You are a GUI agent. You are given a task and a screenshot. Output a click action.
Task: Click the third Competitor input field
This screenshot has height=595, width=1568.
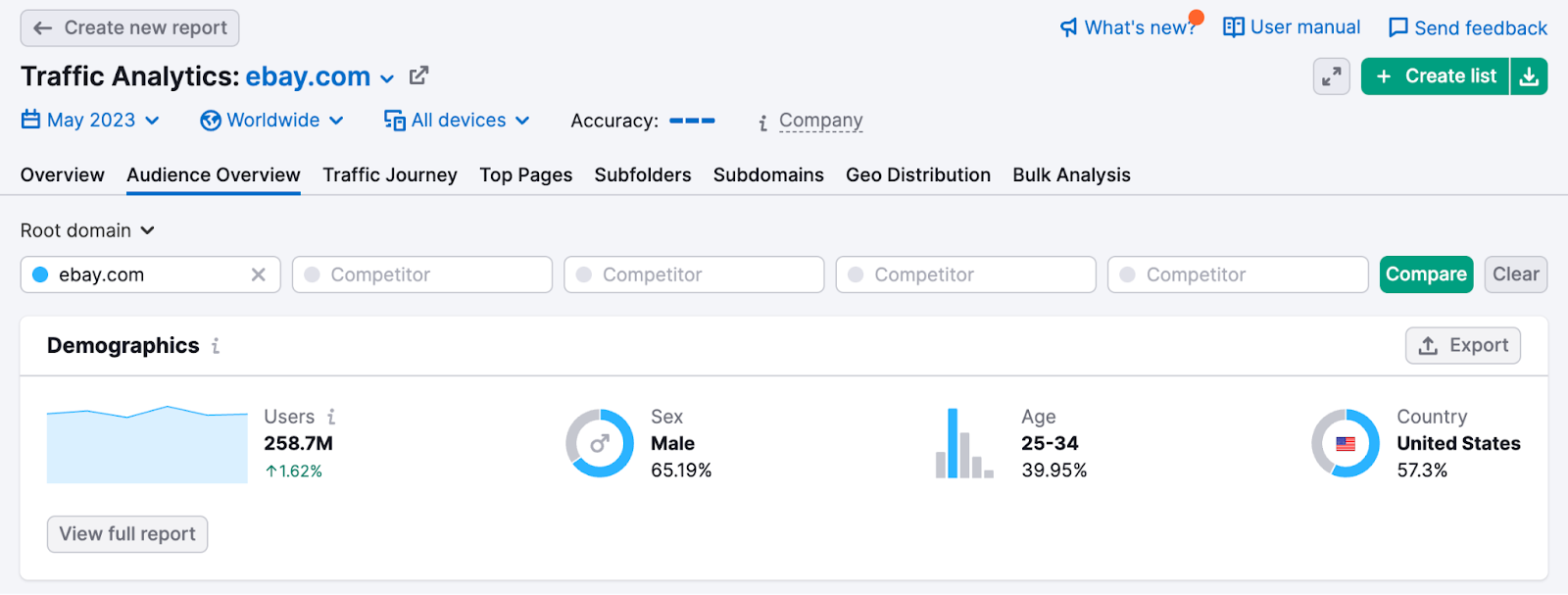965,274
